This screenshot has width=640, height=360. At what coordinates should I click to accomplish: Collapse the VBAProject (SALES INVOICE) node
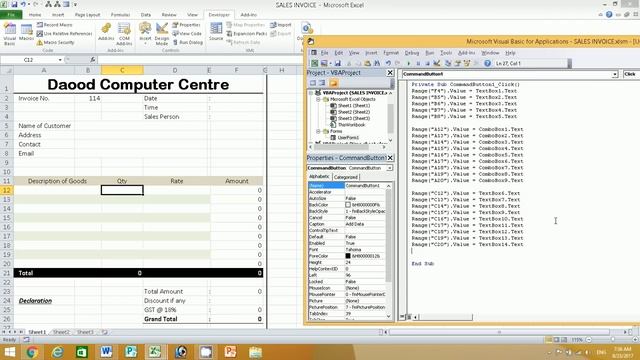coord(311,93)
